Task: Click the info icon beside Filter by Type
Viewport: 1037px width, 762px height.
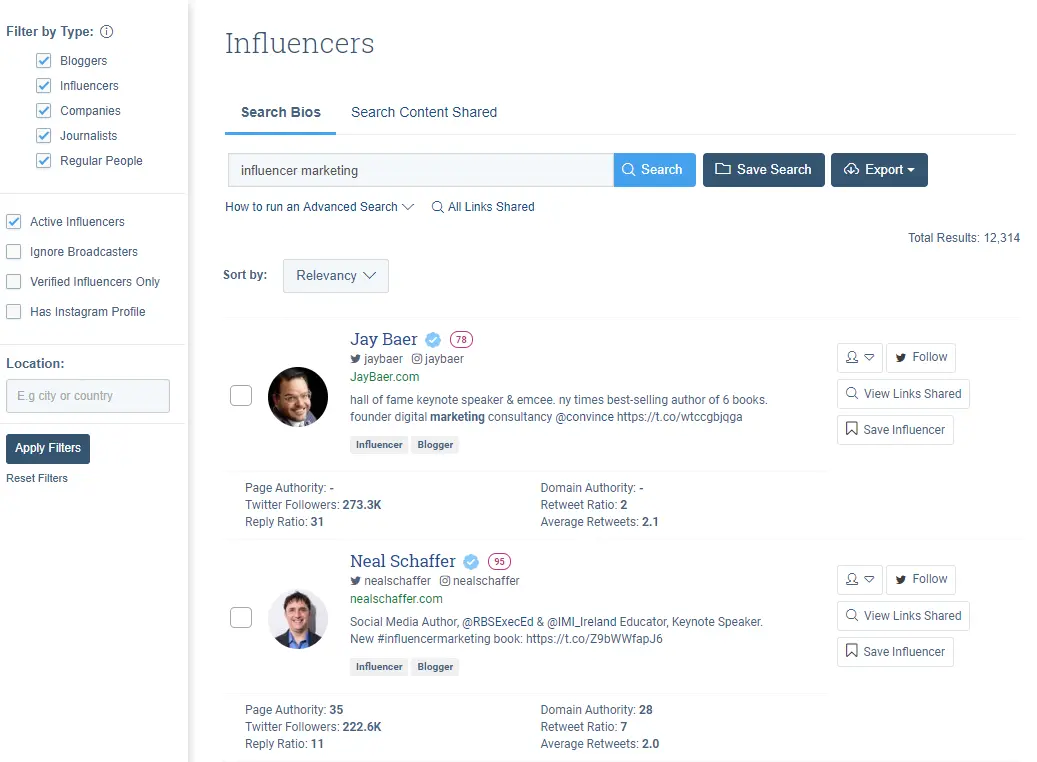Action: pos(107,32)
